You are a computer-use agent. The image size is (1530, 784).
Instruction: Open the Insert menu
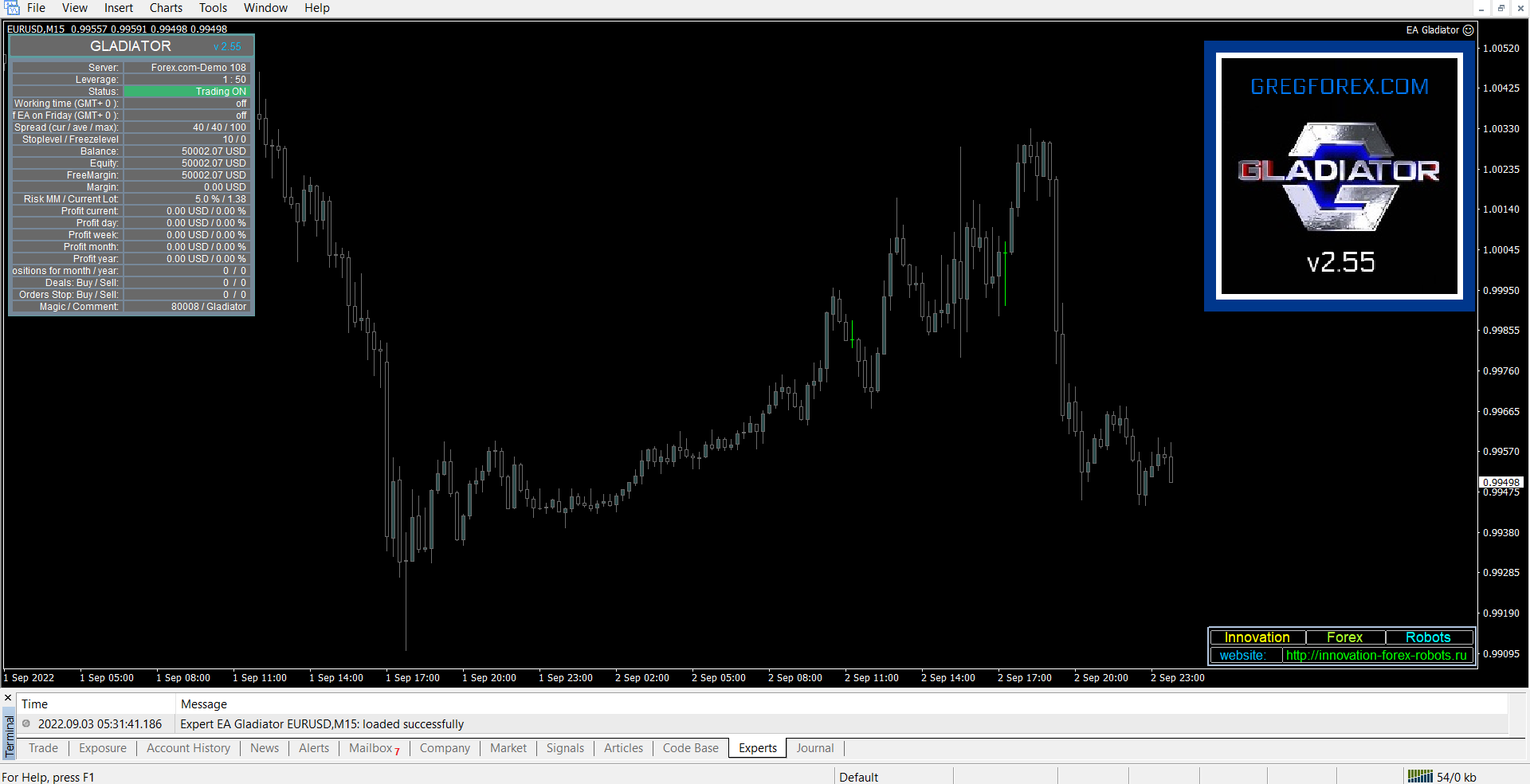click(x=119, y=8)
